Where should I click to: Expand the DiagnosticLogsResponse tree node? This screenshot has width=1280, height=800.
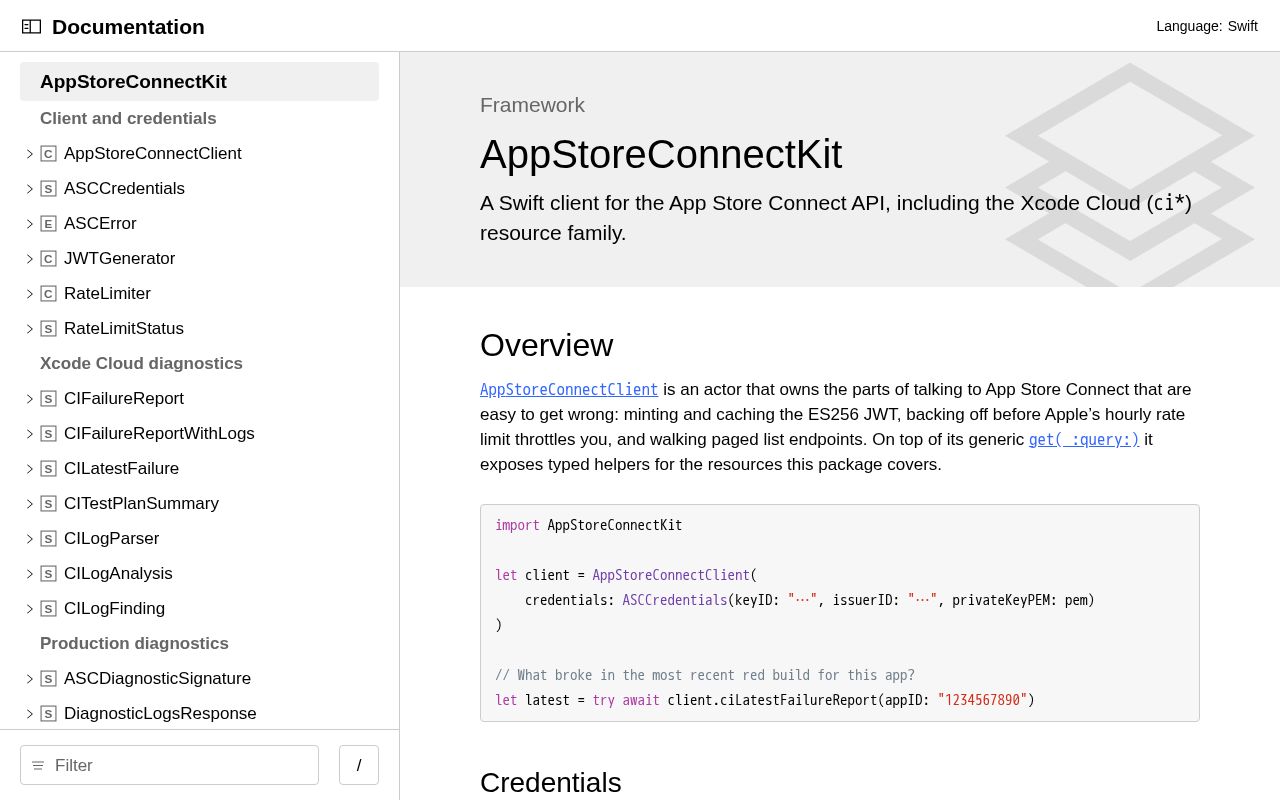pos(30,714)
